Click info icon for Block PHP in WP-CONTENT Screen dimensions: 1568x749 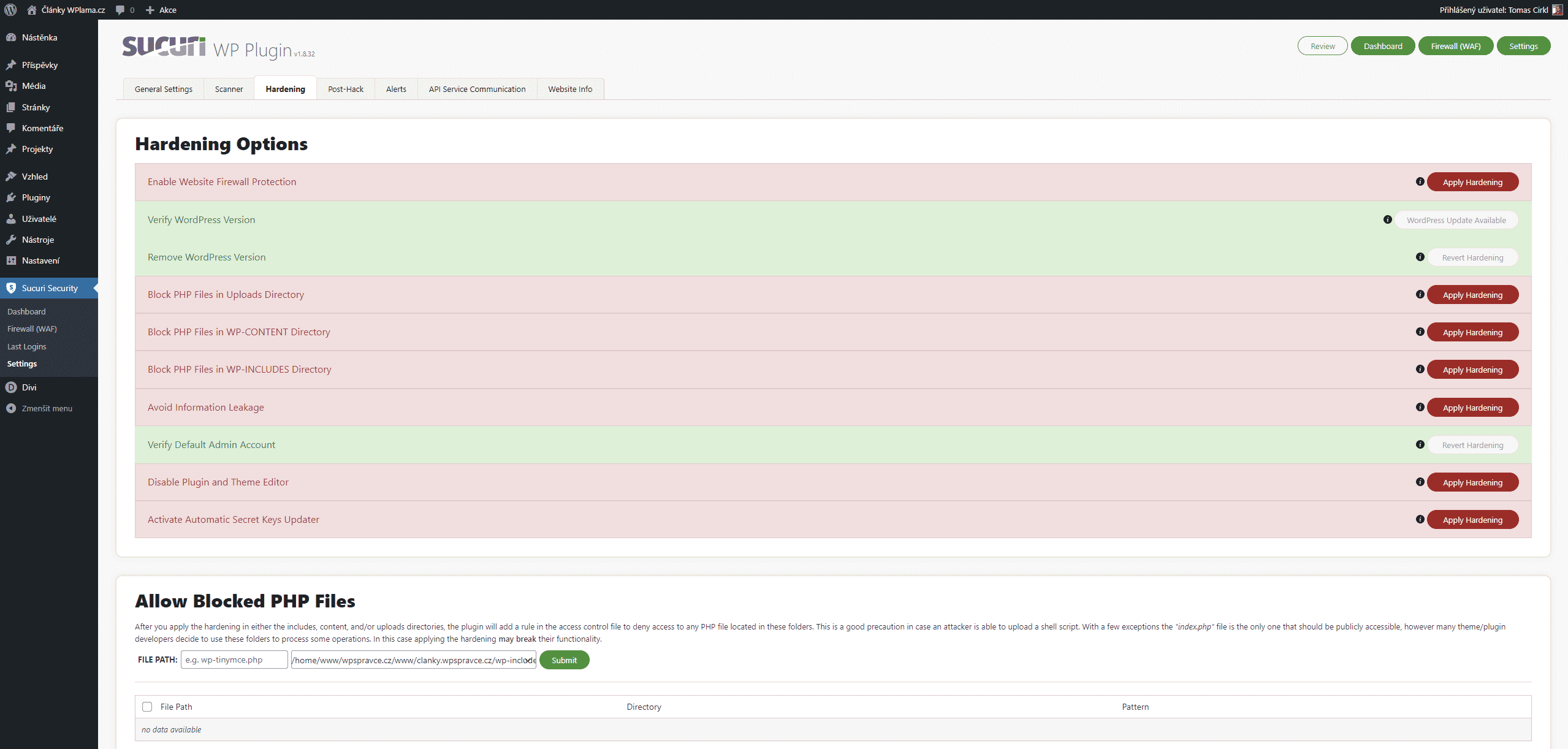pyautogui.click(x=1420, y=332)
